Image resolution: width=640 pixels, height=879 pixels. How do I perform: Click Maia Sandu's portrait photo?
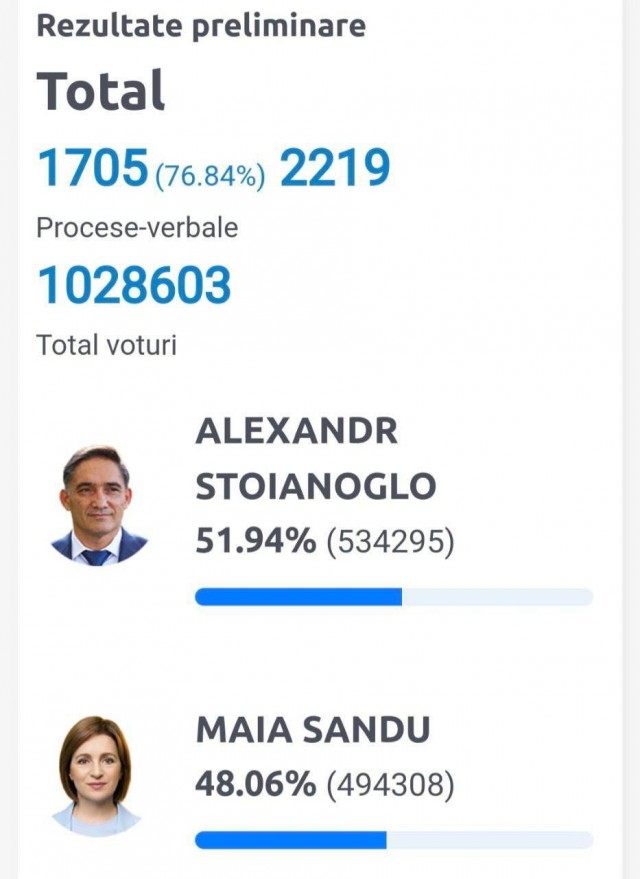click(96, 775)
